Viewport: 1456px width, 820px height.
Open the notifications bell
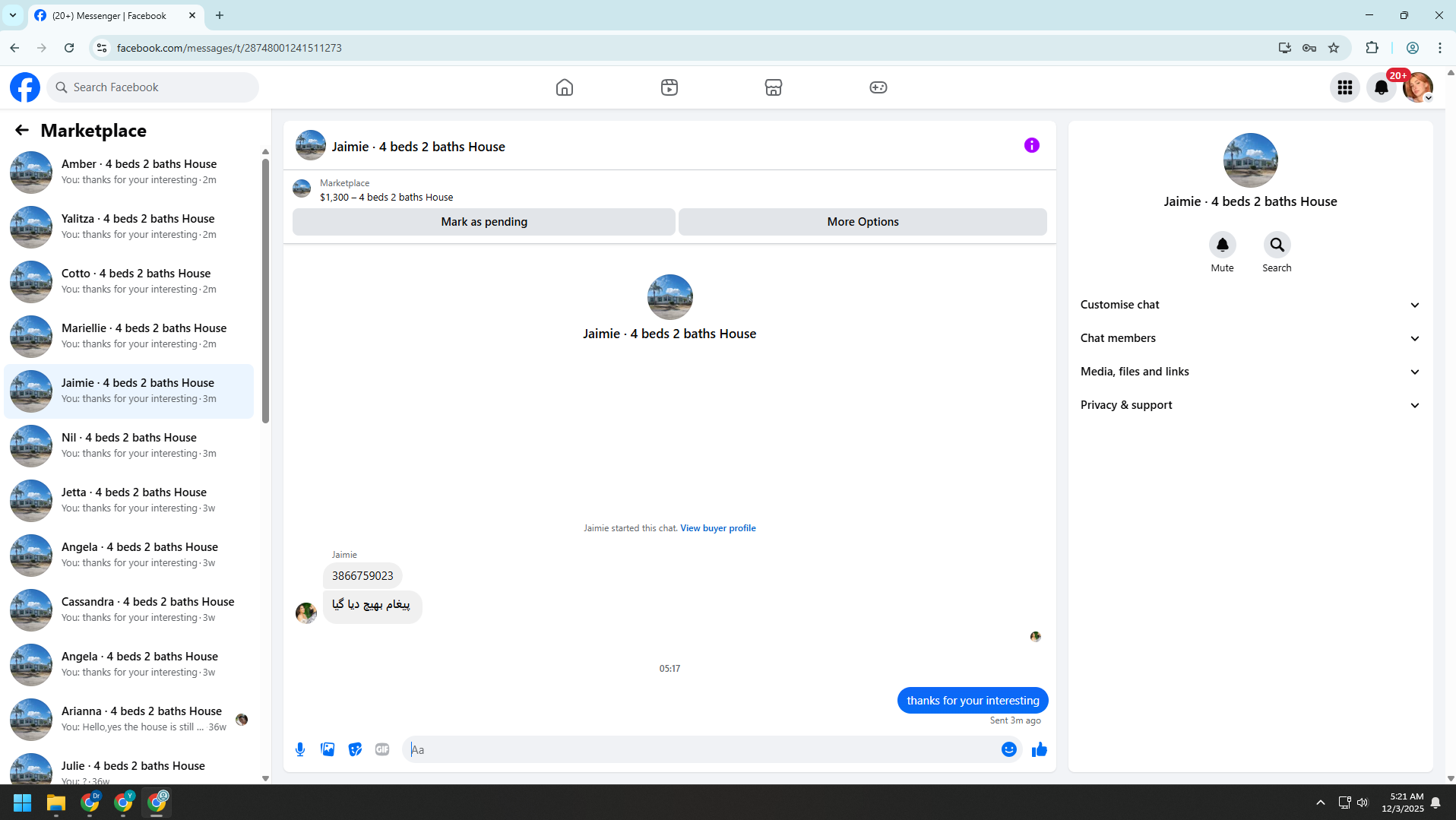pos(1382,87)
